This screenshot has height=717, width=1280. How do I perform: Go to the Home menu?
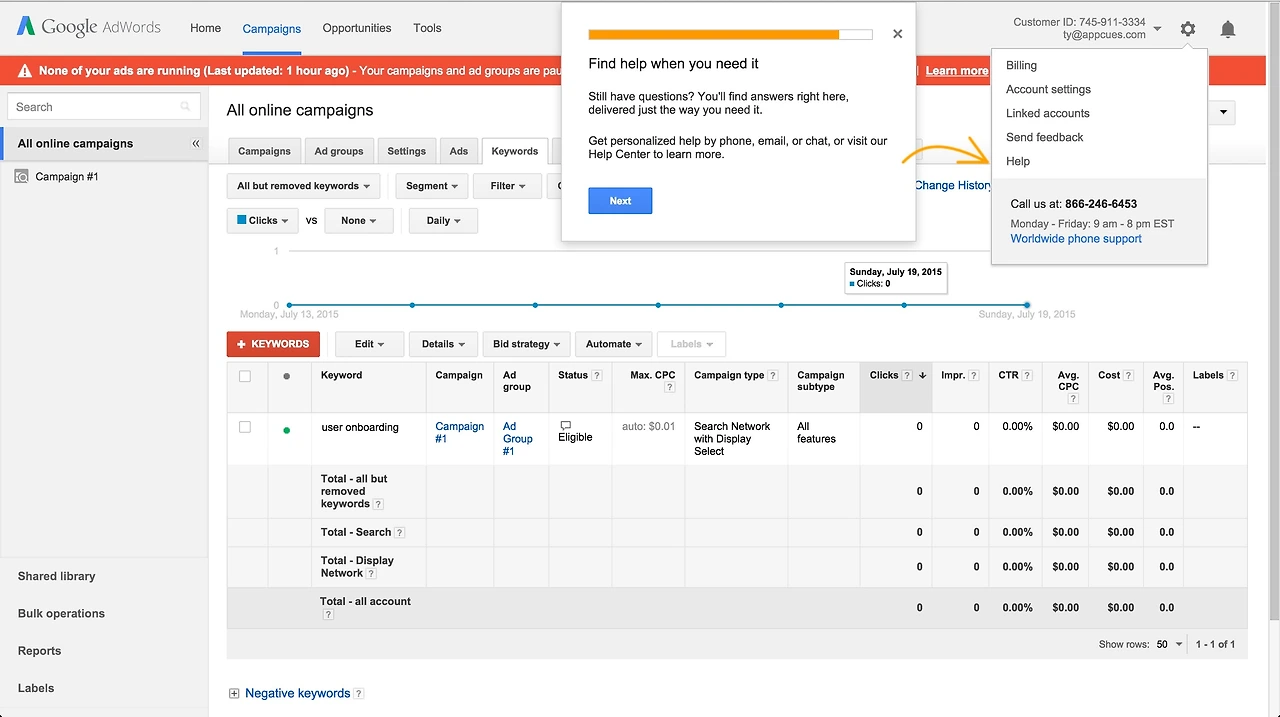tap(205, 28)
